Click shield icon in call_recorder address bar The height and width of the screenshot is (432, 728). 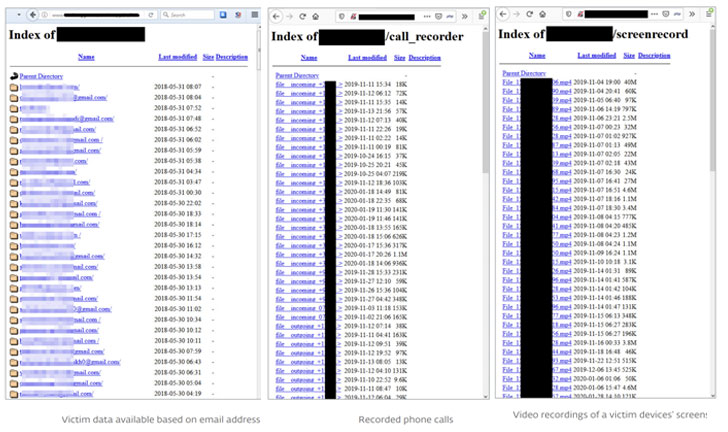pos(342,16)
